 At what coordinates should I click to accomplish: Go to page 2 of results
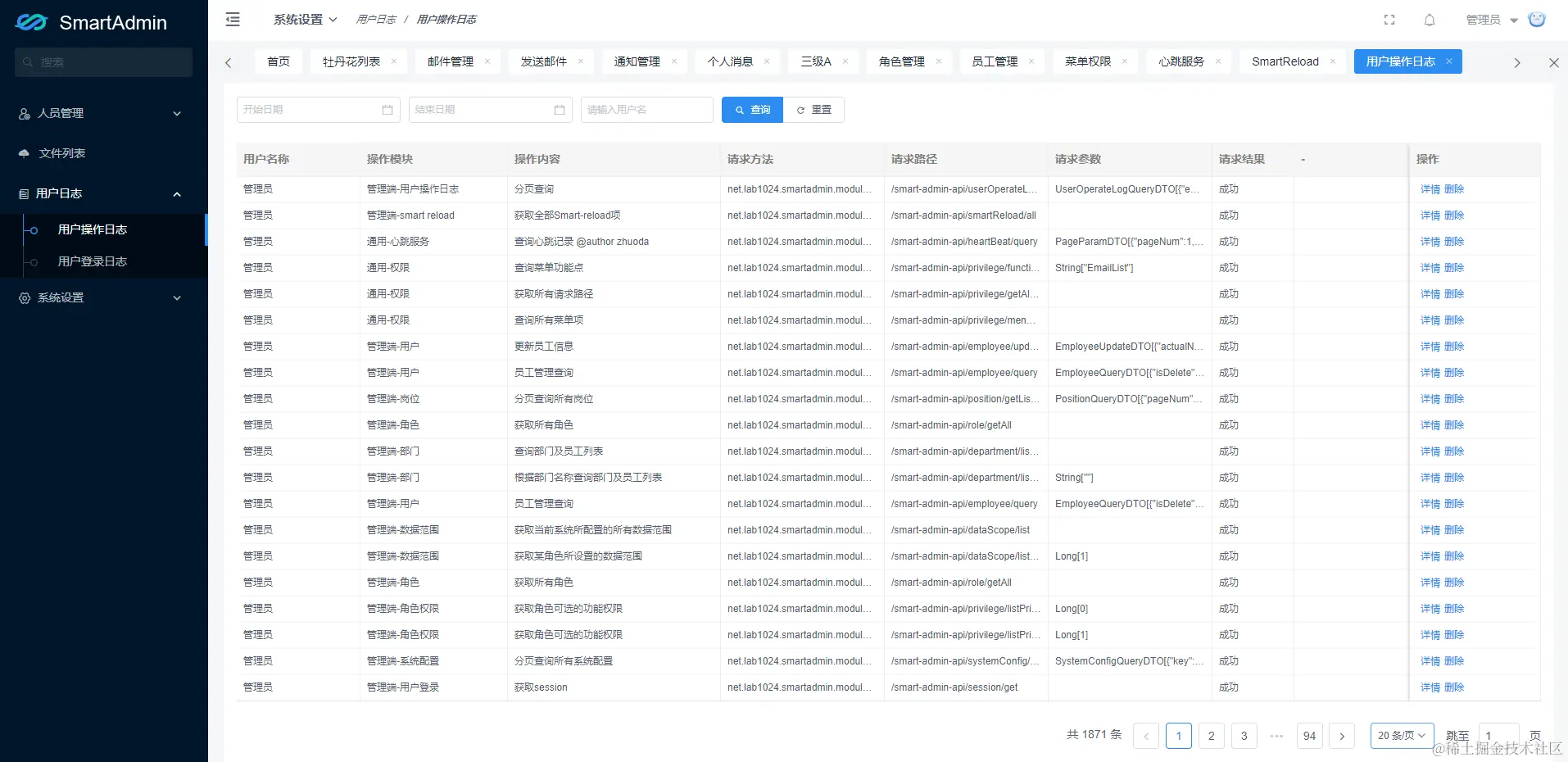click(1211, 736)
